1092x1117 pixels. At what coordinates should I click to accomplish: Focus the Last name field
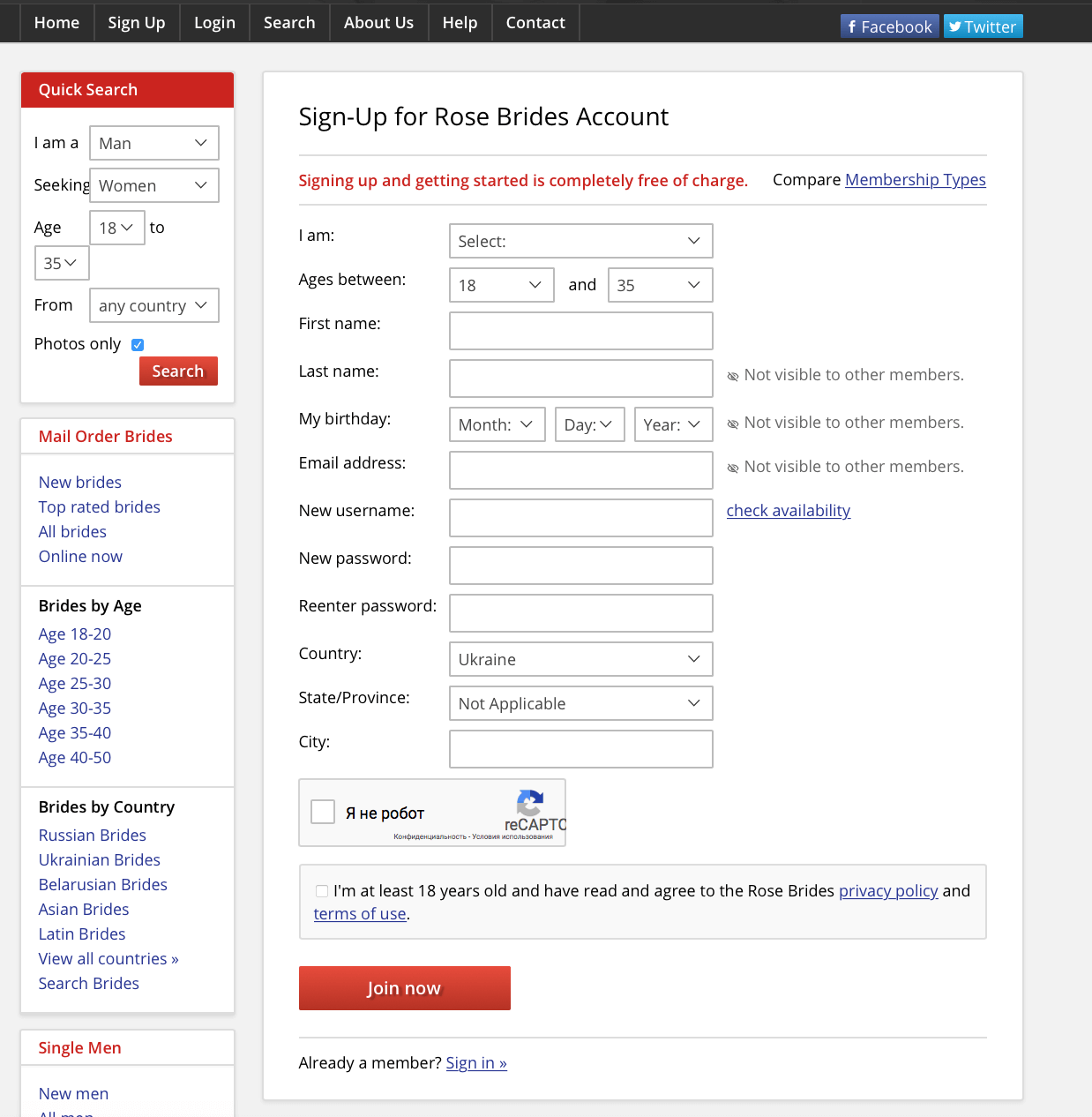(x=581, y=379)
